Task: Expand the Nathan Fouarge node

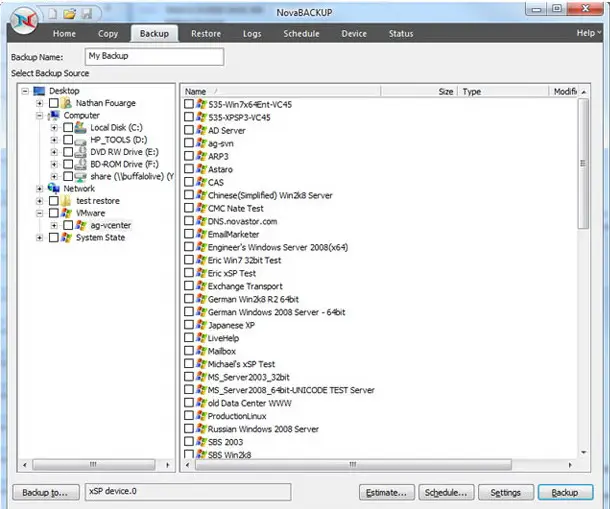Action: 39,103
